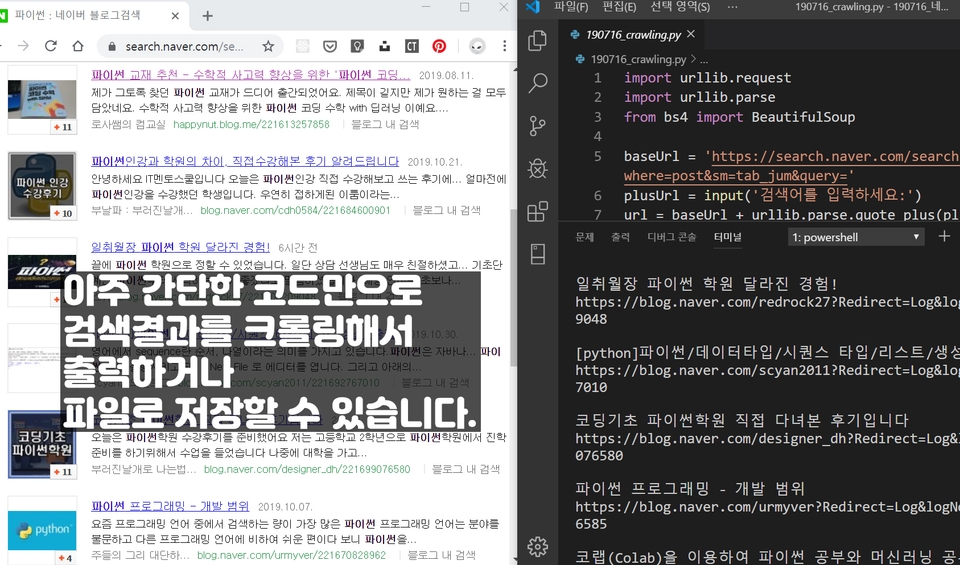Open the Pinterest extension icon

point(439,46)
